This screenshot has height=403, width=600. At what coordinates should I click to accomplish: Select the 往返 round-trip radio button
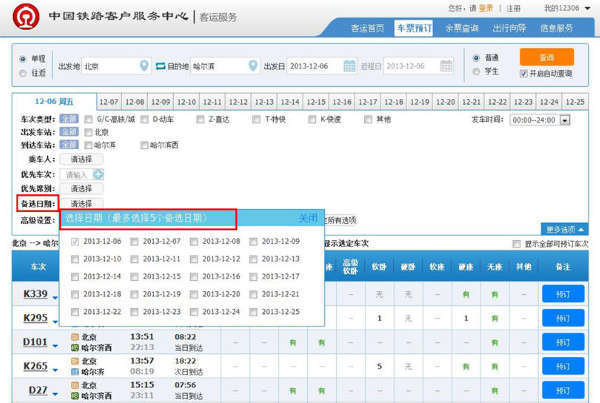[23, 72]
